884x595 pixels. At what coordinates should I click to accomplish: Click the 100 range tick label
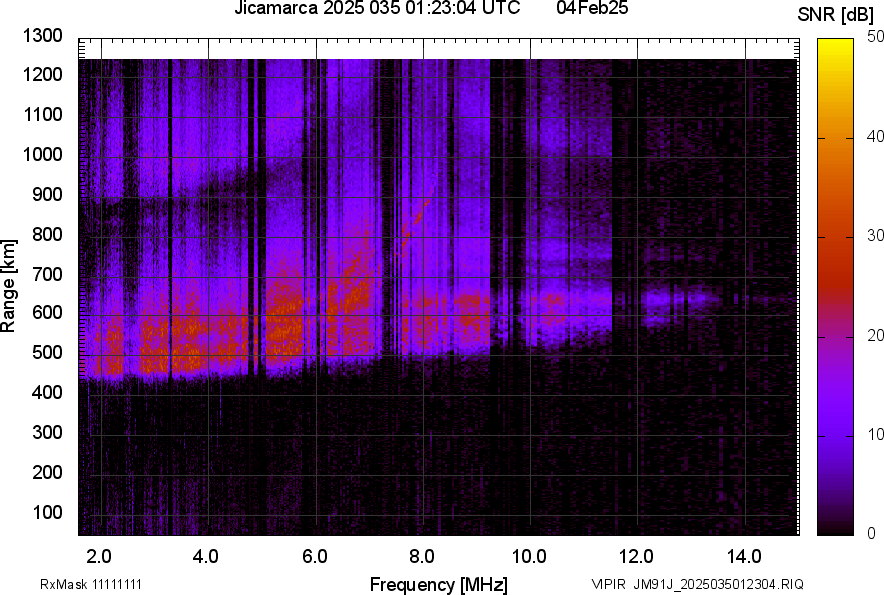click(46, 512)
